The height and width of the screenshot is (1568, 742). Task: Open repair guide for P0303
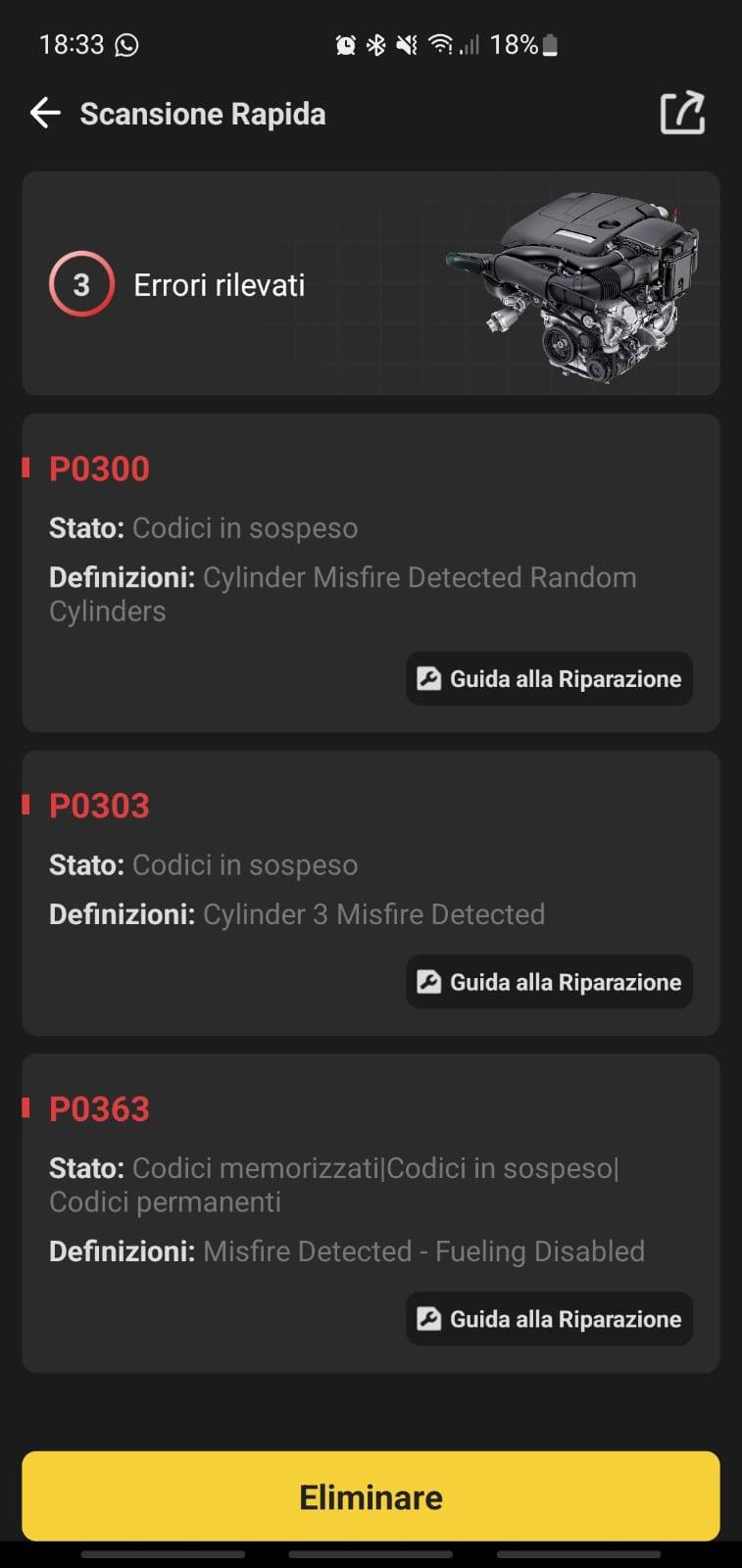pos(549,982)
